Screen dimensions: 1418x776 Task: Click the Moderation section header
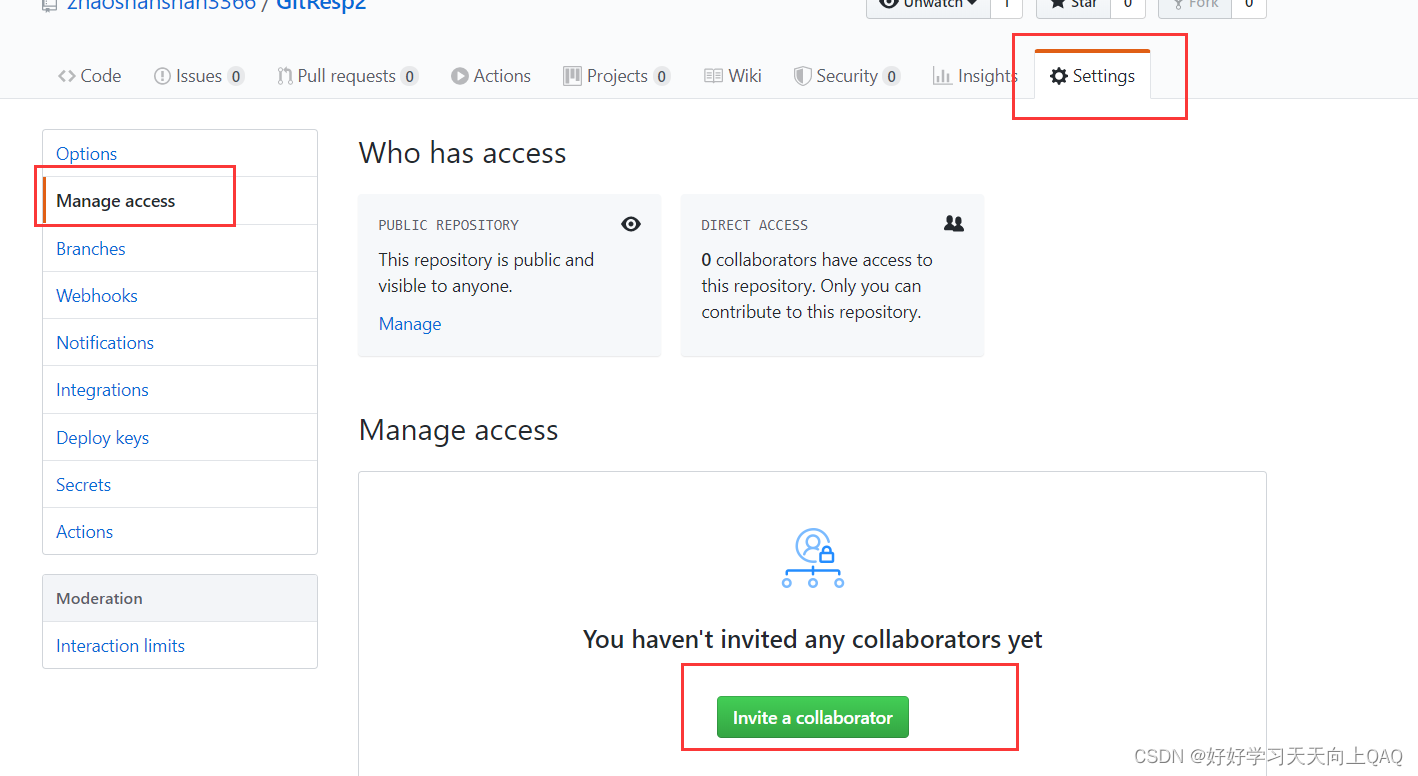[x=180, y=598]
